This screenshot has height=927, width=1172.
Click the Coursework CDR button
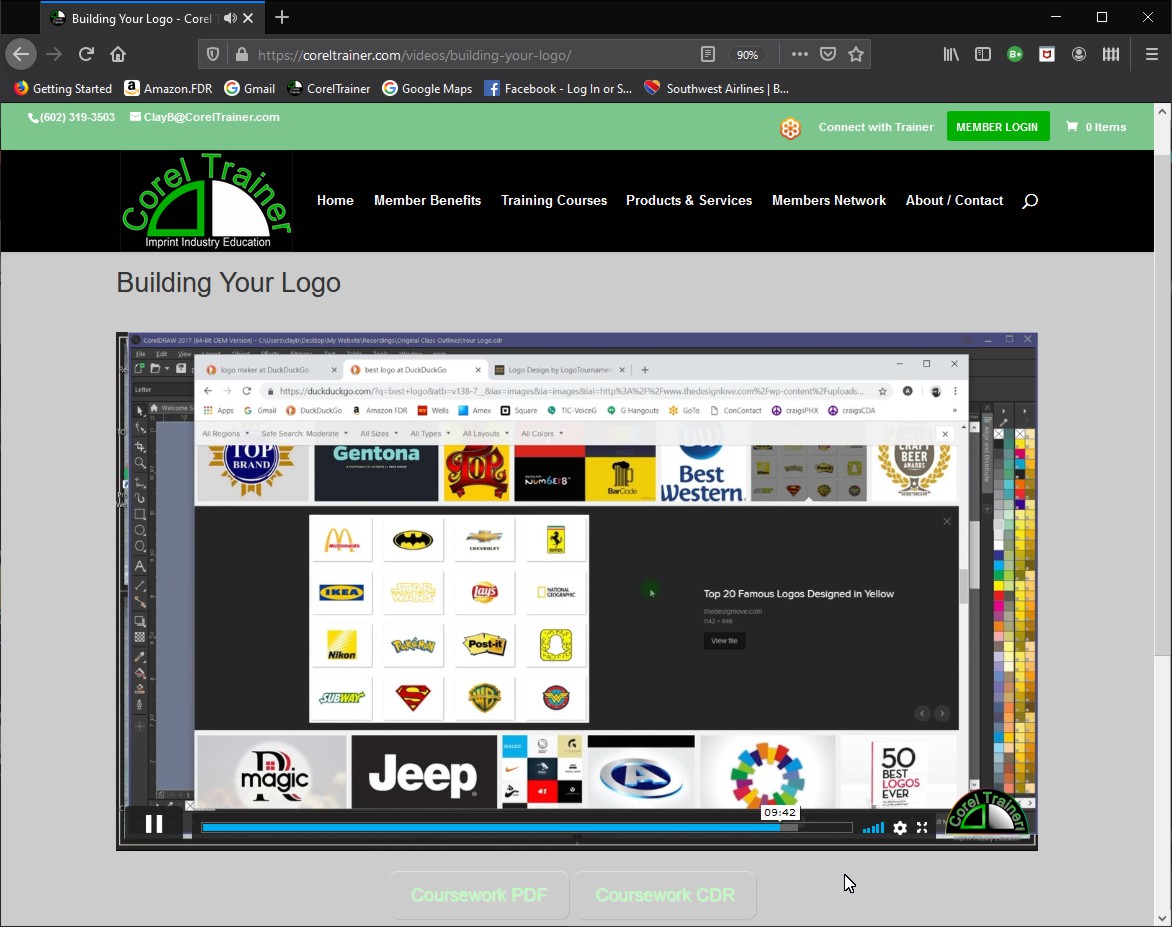tap(665, 895)
